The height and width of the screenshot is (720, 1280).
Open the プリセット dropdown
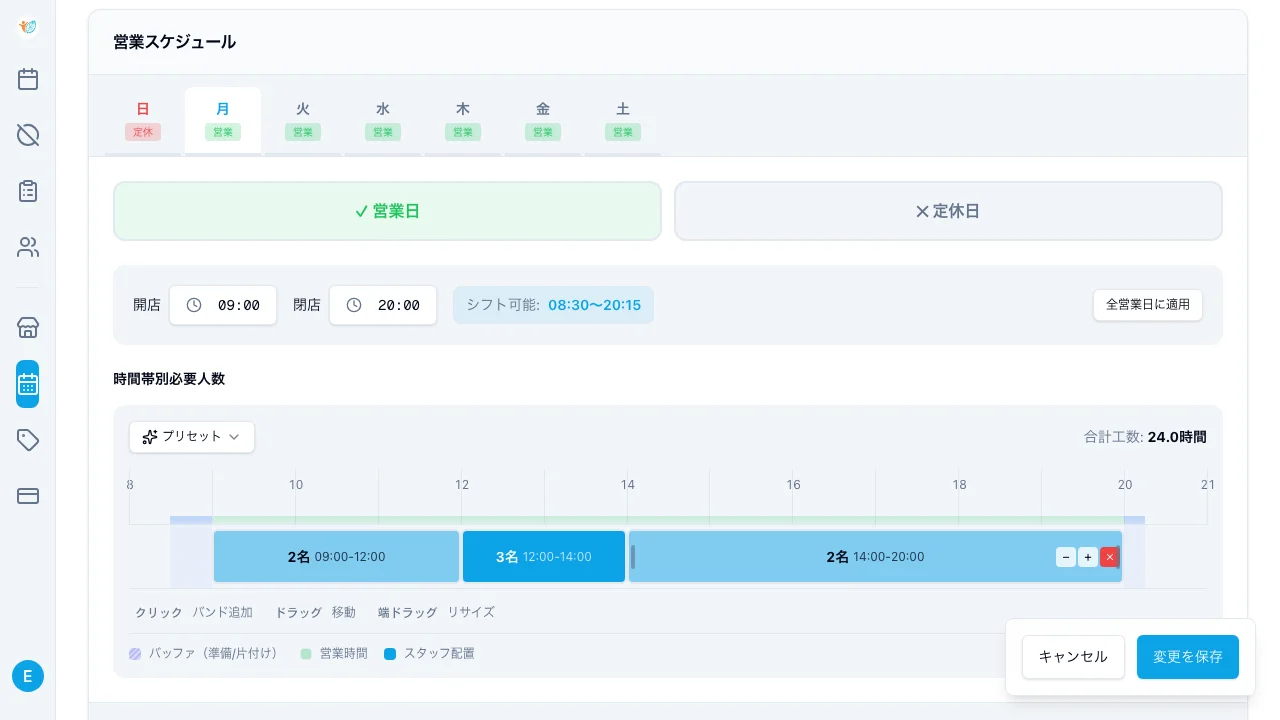[191, 437]
